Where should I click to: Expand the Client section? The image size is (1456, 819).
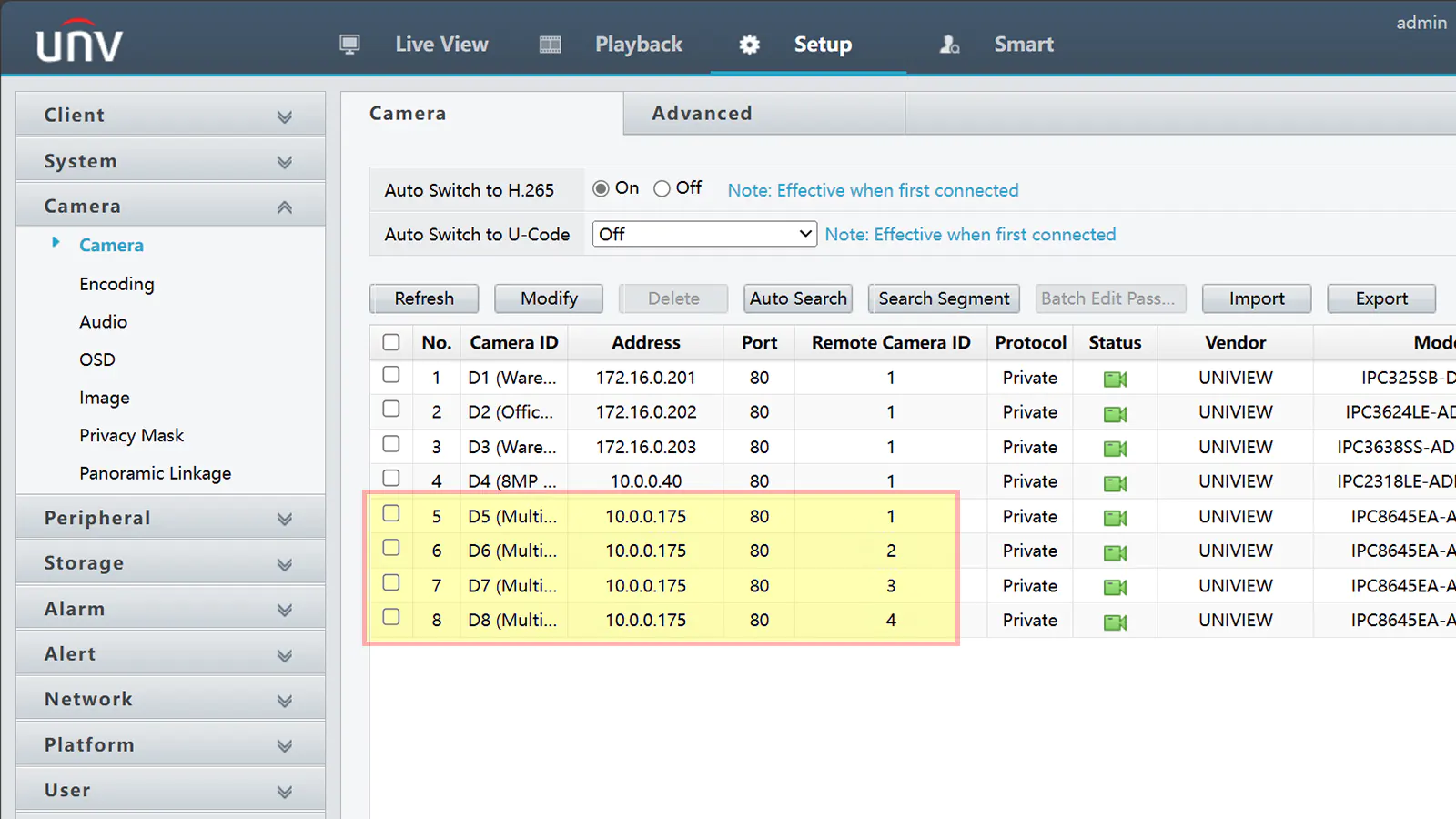170,115
